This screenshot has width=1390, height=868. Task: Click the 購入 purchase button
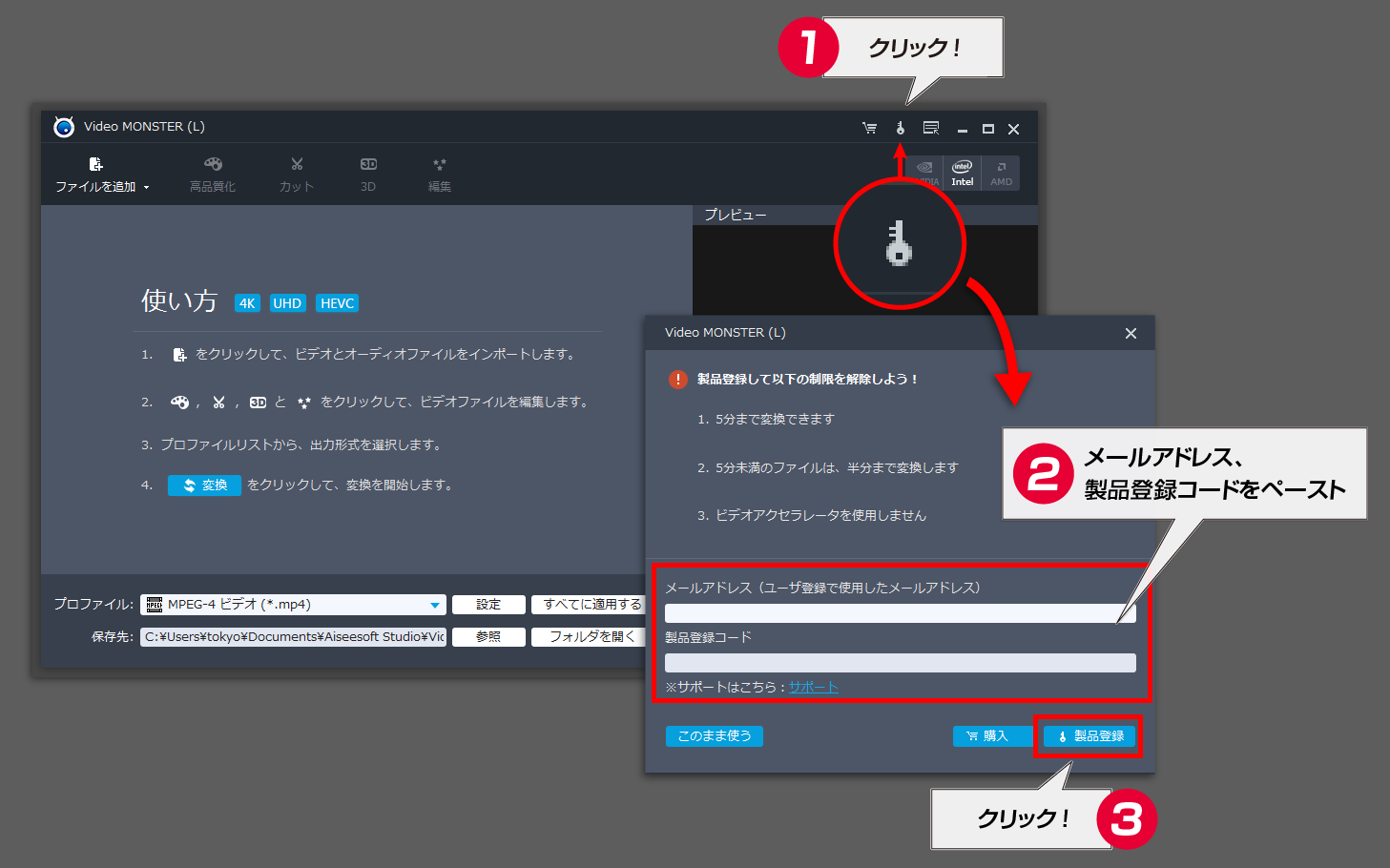point(991,735)
